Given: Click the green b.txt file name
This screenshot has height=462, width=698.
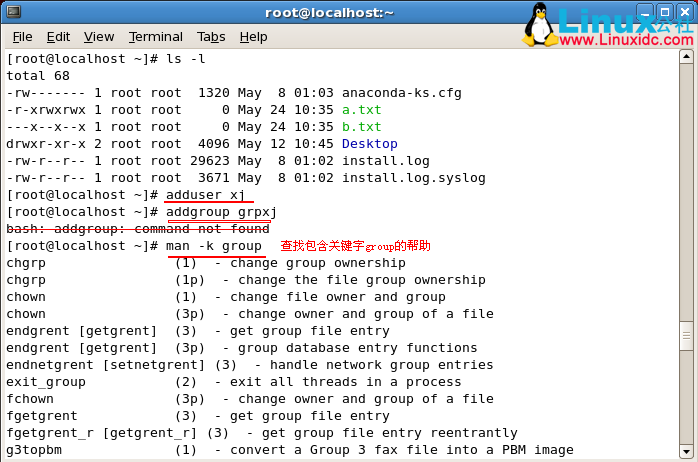Looking at the screenshot, I should (361, 127).
